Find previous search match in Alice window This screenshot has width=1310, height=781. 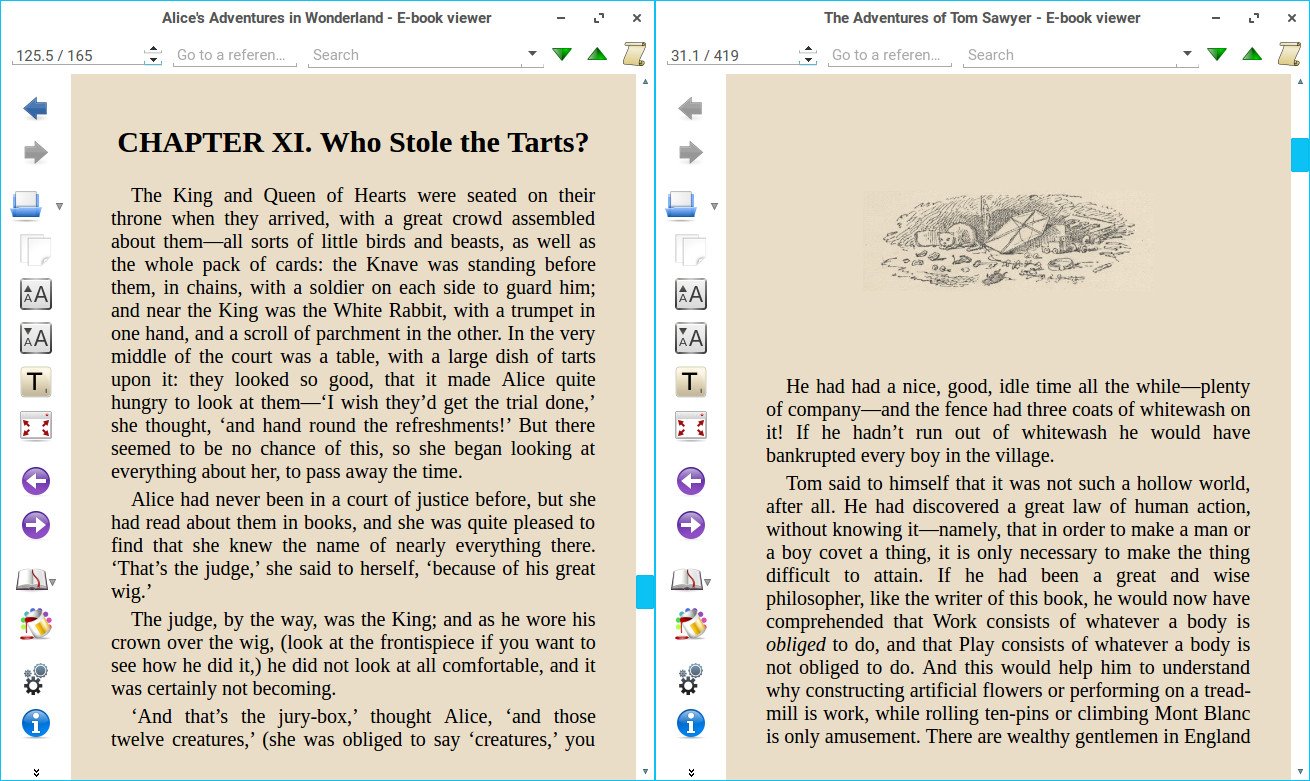coord(597,54)
